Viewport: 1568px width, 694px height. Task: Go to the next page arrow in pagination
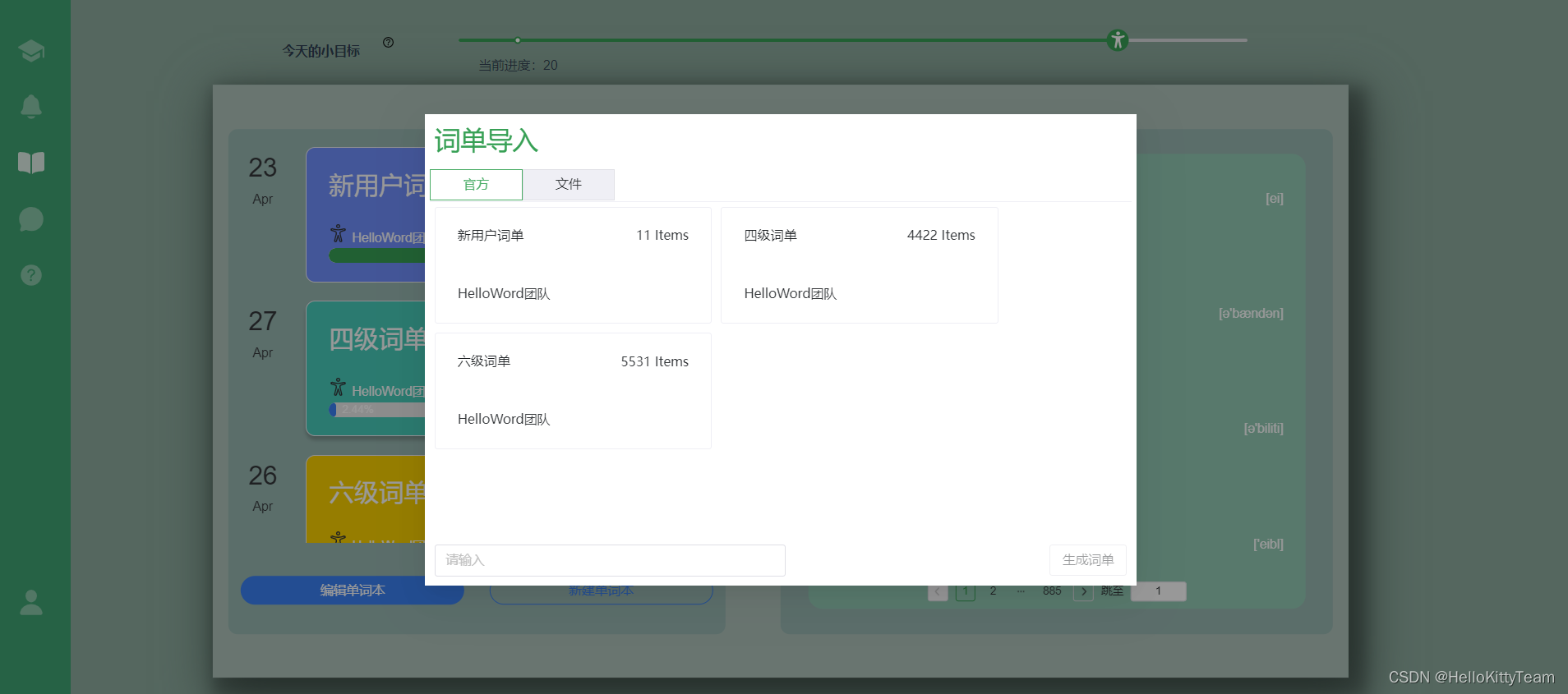(x=1083, y=591)
